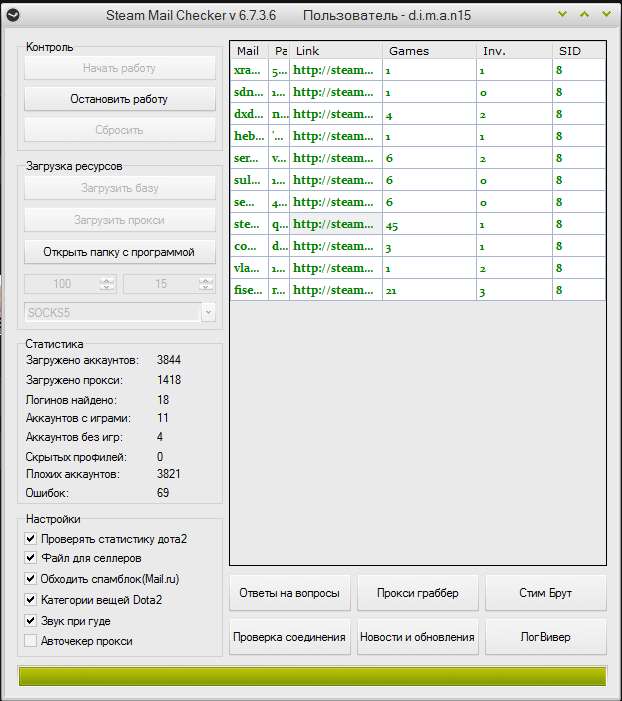Toggle 'Файл для селлеров' checkbox
The height and width of the screenshot is (701, 622).
pyautogui.click(x=30, y=558)
